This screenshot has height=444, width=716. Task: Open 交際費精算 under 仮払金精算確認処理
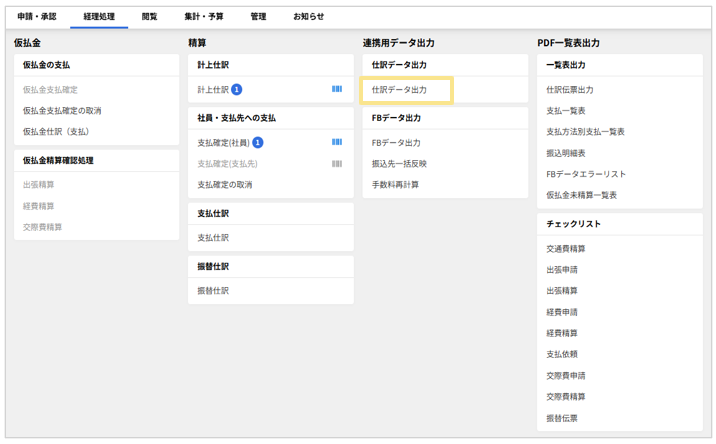point(42,227)
